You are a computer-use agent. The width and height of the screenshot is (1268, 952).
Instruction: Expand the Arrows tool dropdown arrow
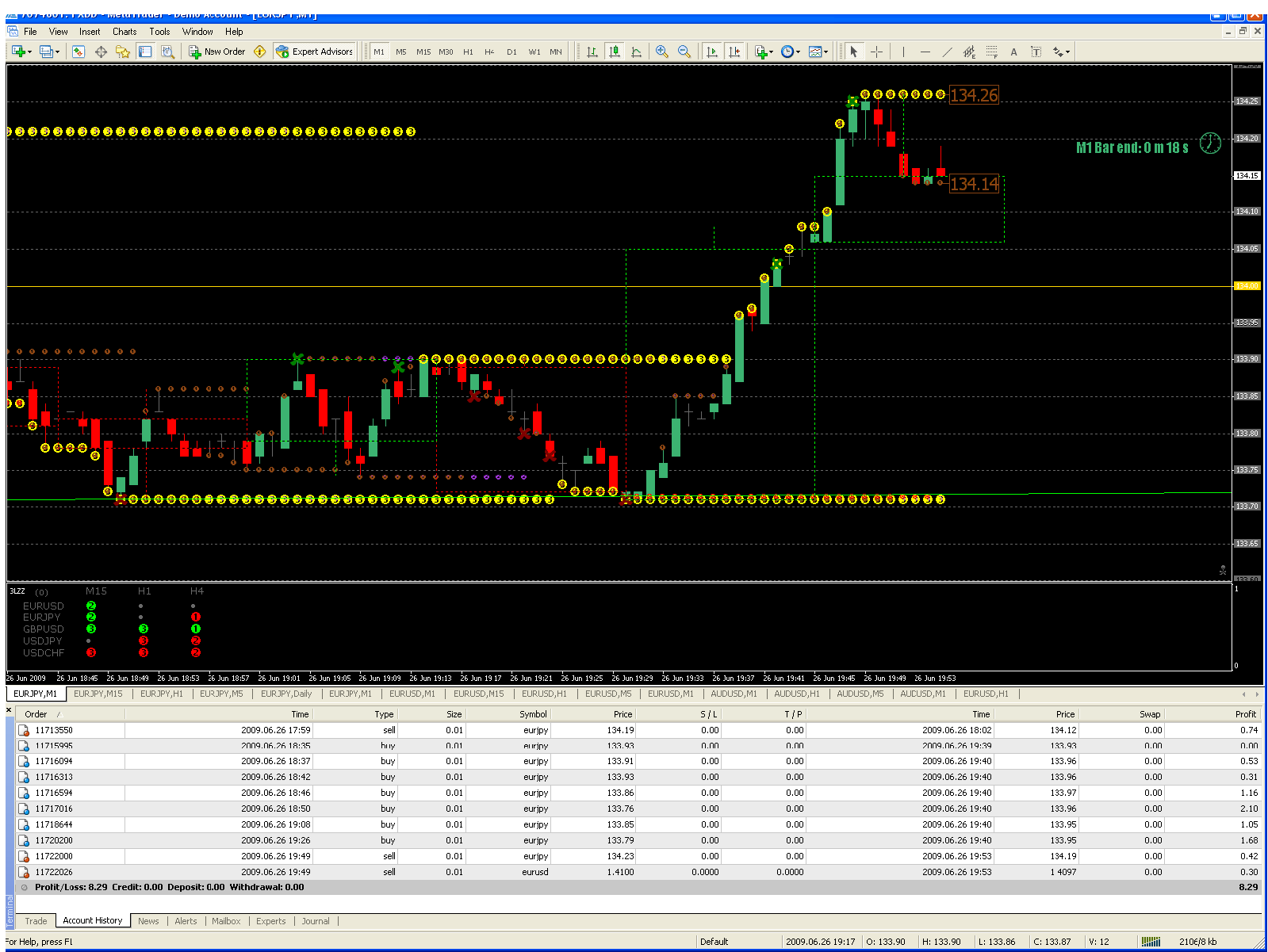pyautogui.click(x=1068, y=52)
